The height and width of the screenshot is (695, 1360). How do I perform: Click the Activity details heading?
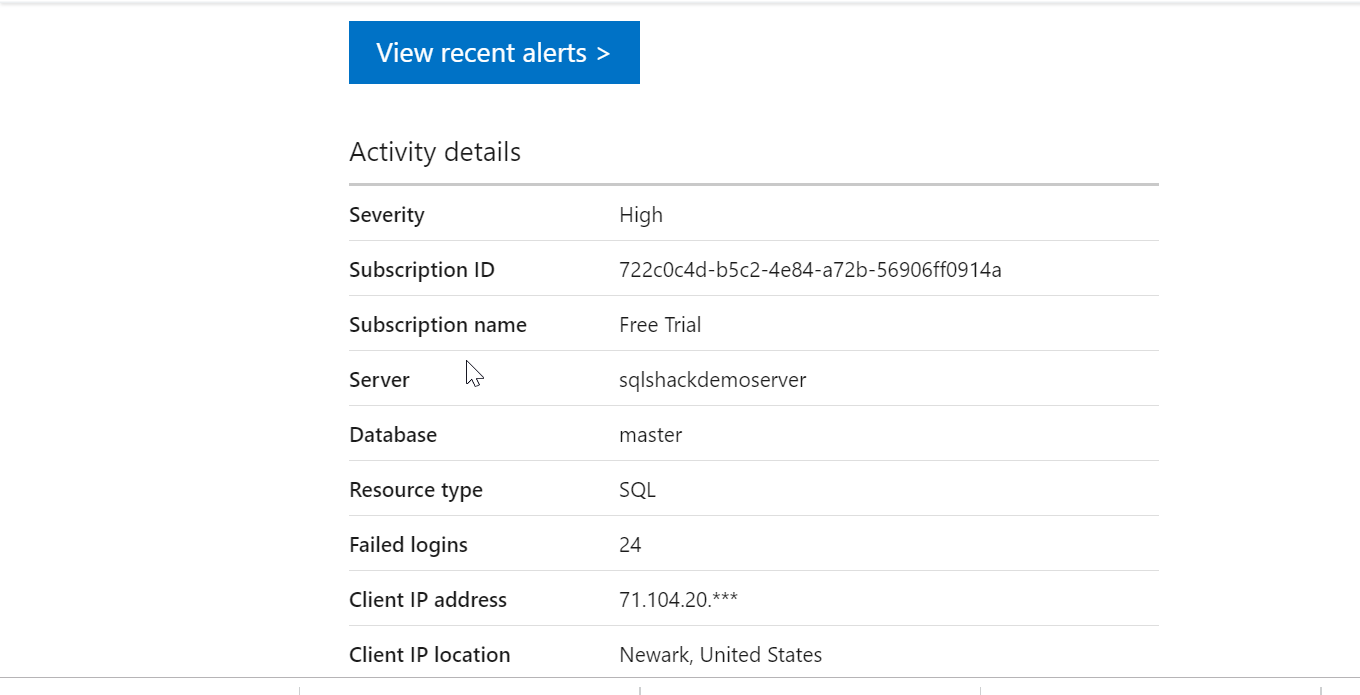point(435,152)
